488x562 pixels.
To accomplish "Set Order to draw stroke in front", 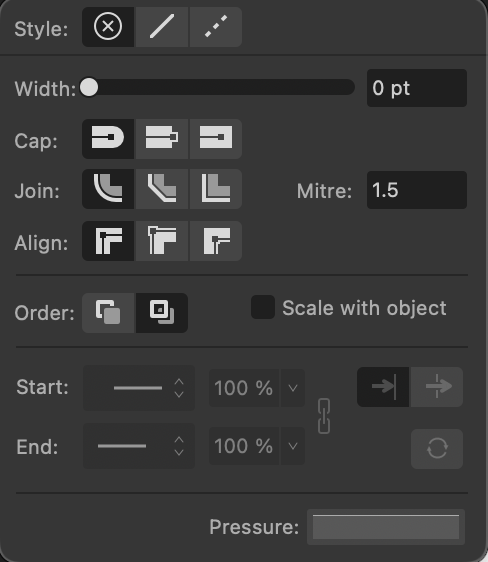I will pos(162,313).
